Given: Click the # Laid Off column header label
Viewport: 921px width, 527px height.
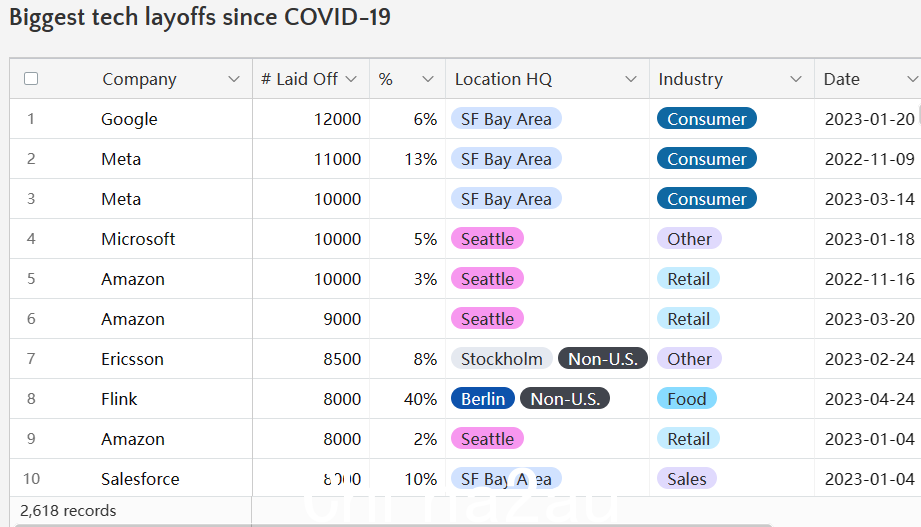Looking at the screenshot, I should click(299, 79).
